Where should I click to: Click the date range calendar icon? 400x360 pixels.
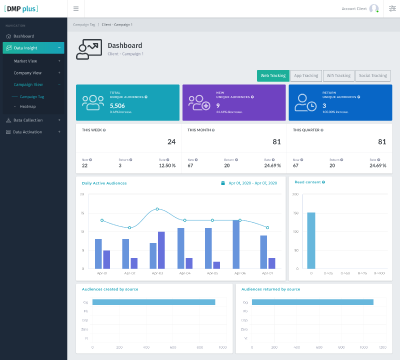click(223, 183)
